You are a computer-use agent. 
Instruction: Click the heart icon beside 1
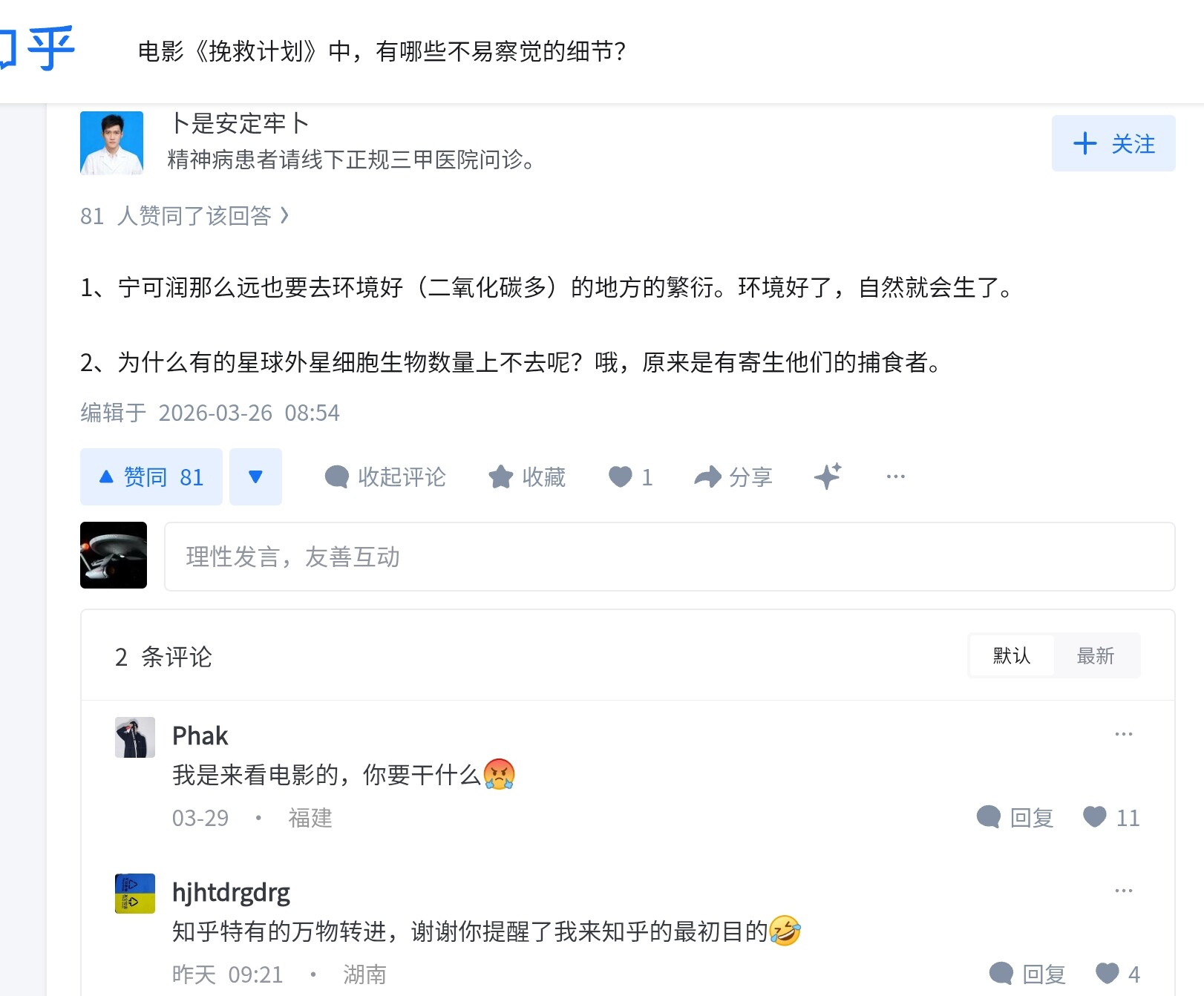click(621, 476)
